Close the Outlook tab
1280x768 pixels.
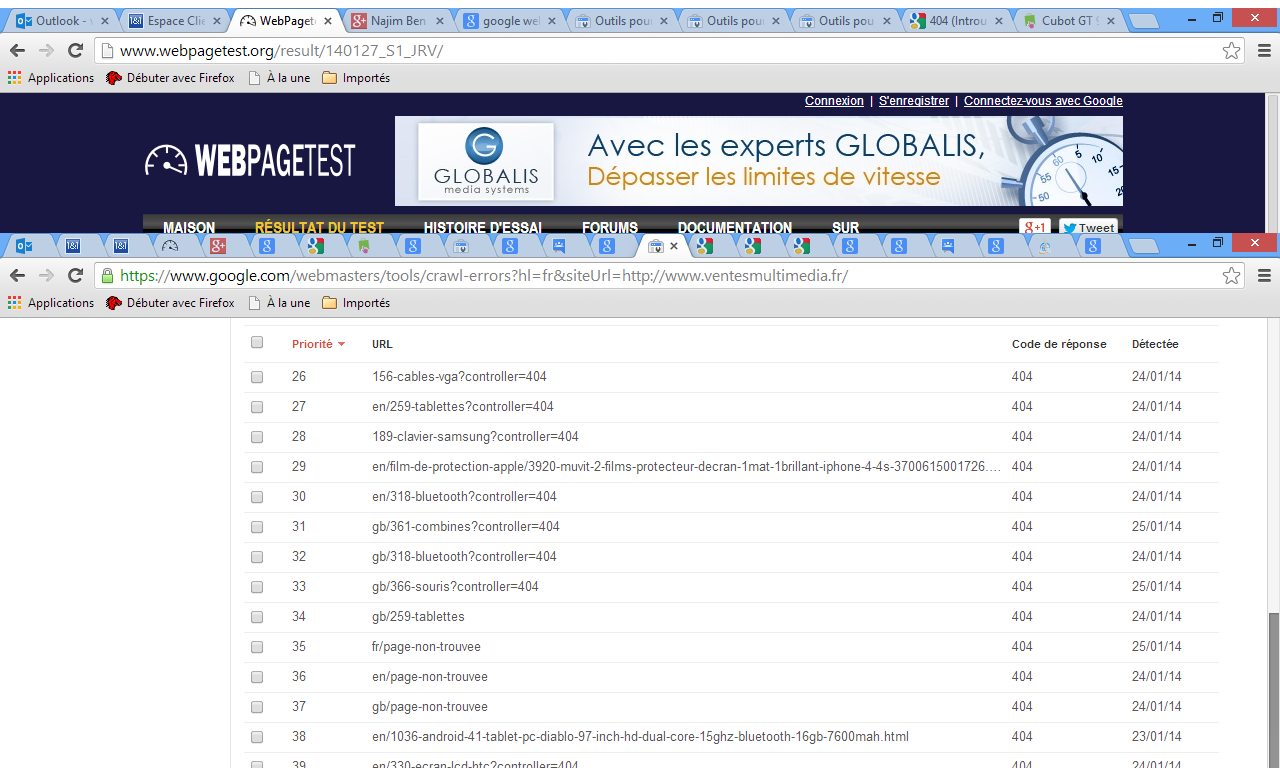click(x=104, y=21)
